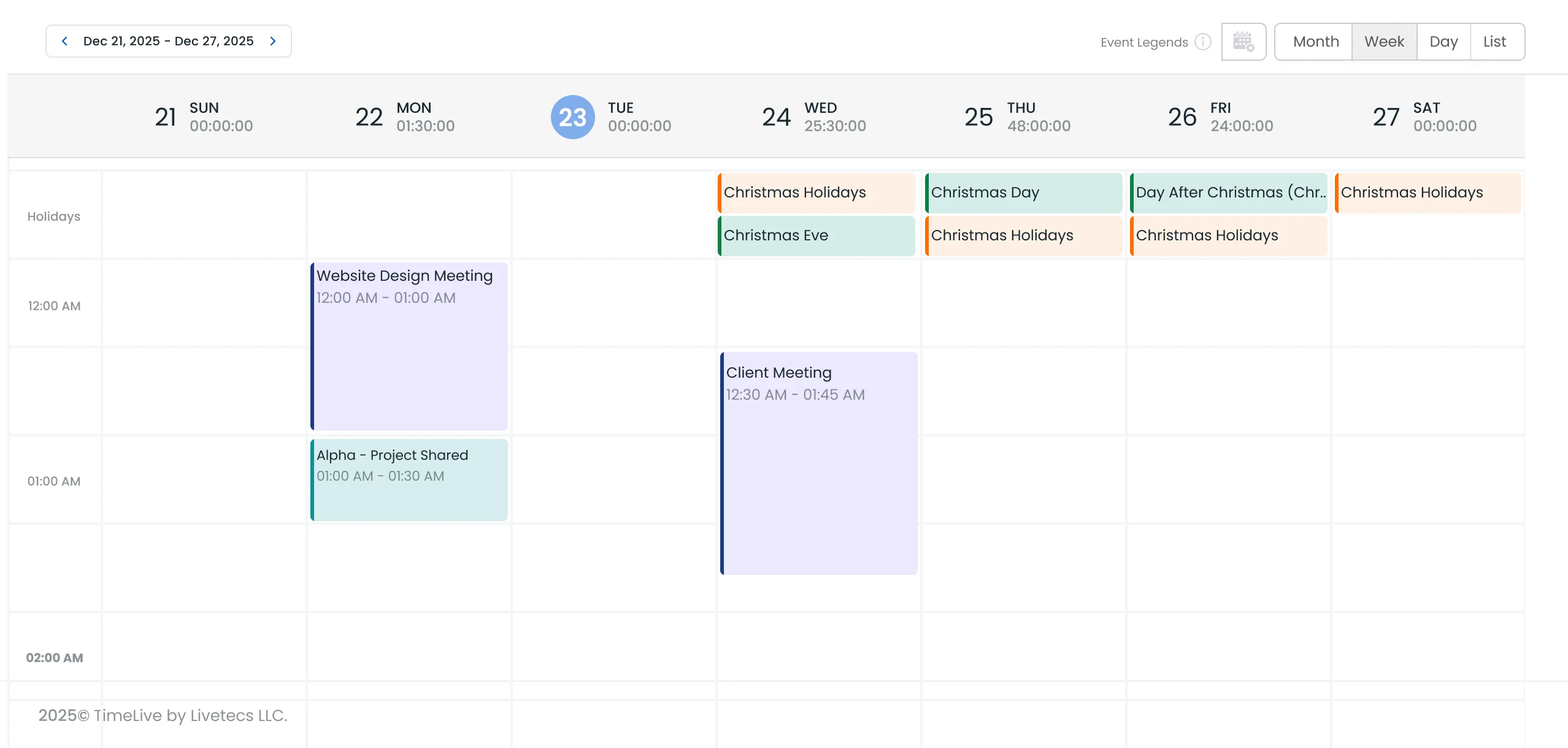Select Wednesday's Christmas Holidays entry
The width and height of the screenshot is (1568, 748).
(x=817, y=193)
